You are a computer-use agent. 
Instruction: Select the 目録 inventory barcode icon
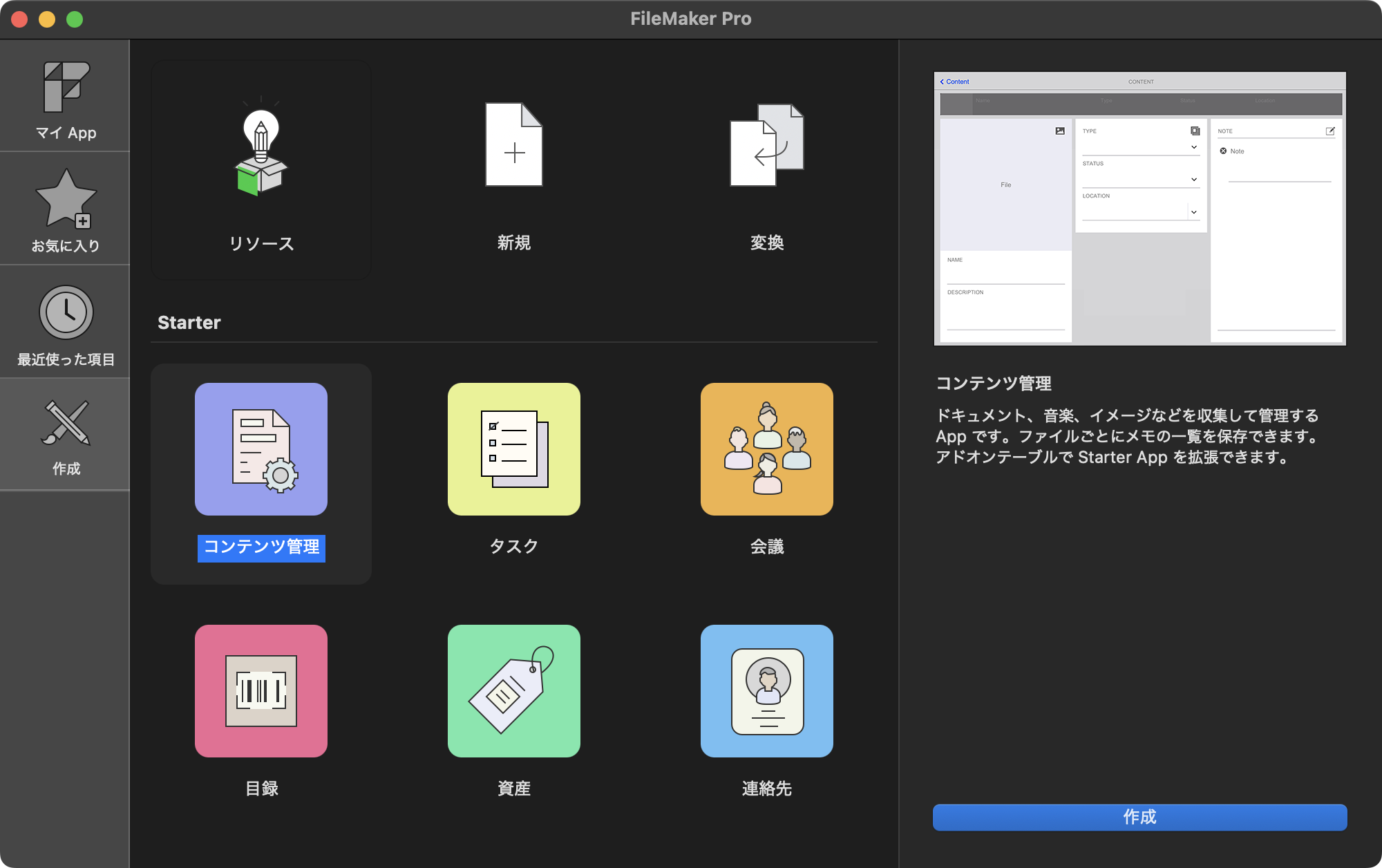tap(261, 691)
